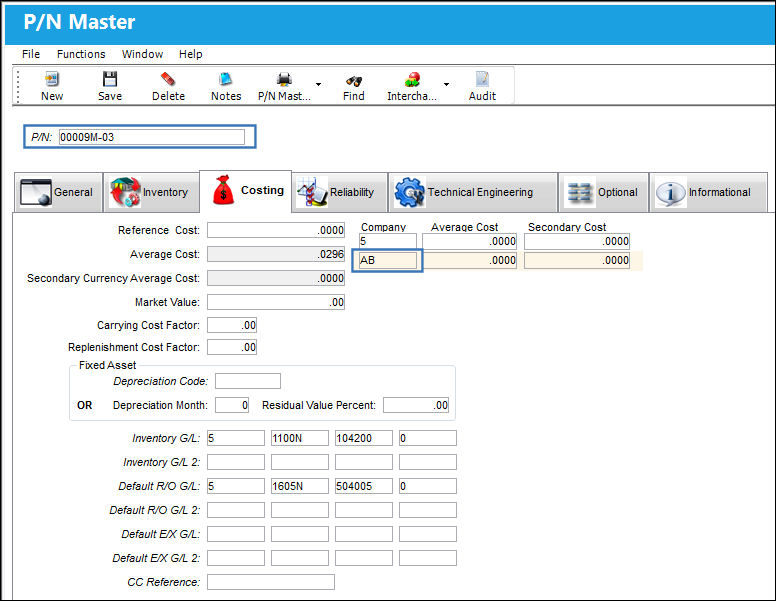Click Secondary Cost cell in AB row
The width and height of the screenshot is (776, 601).
coord(577,260)
